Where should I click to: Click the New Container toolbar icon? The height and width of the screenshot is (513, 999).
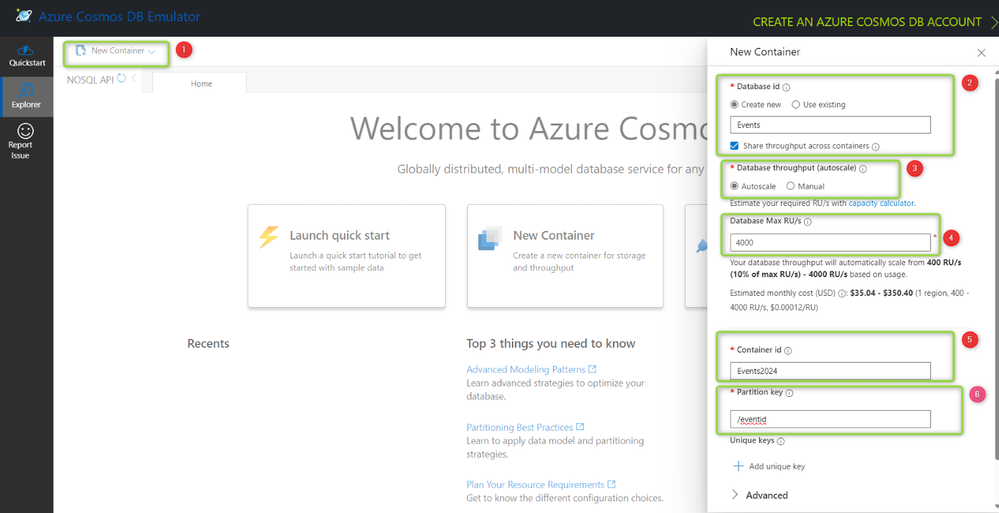[81, 51]
